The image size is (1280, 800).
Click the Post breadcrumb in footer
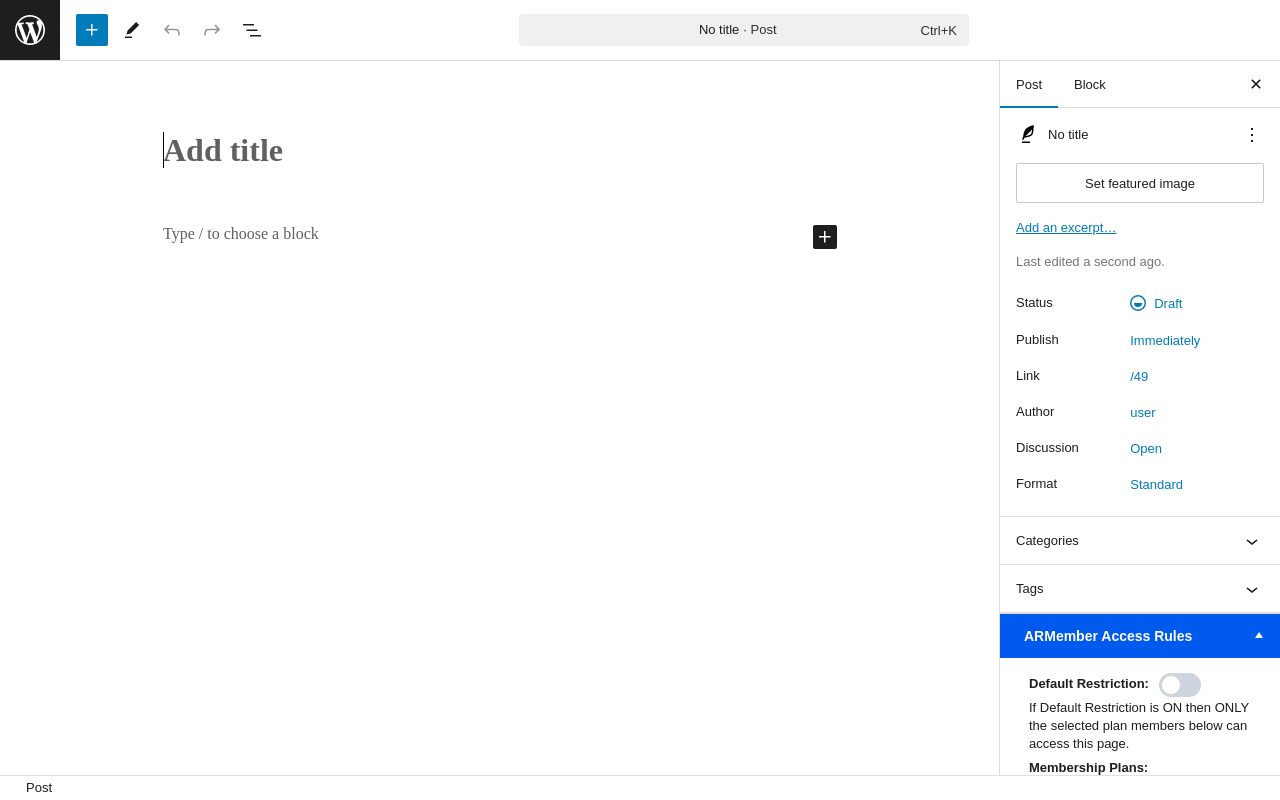tap(39, 788)
